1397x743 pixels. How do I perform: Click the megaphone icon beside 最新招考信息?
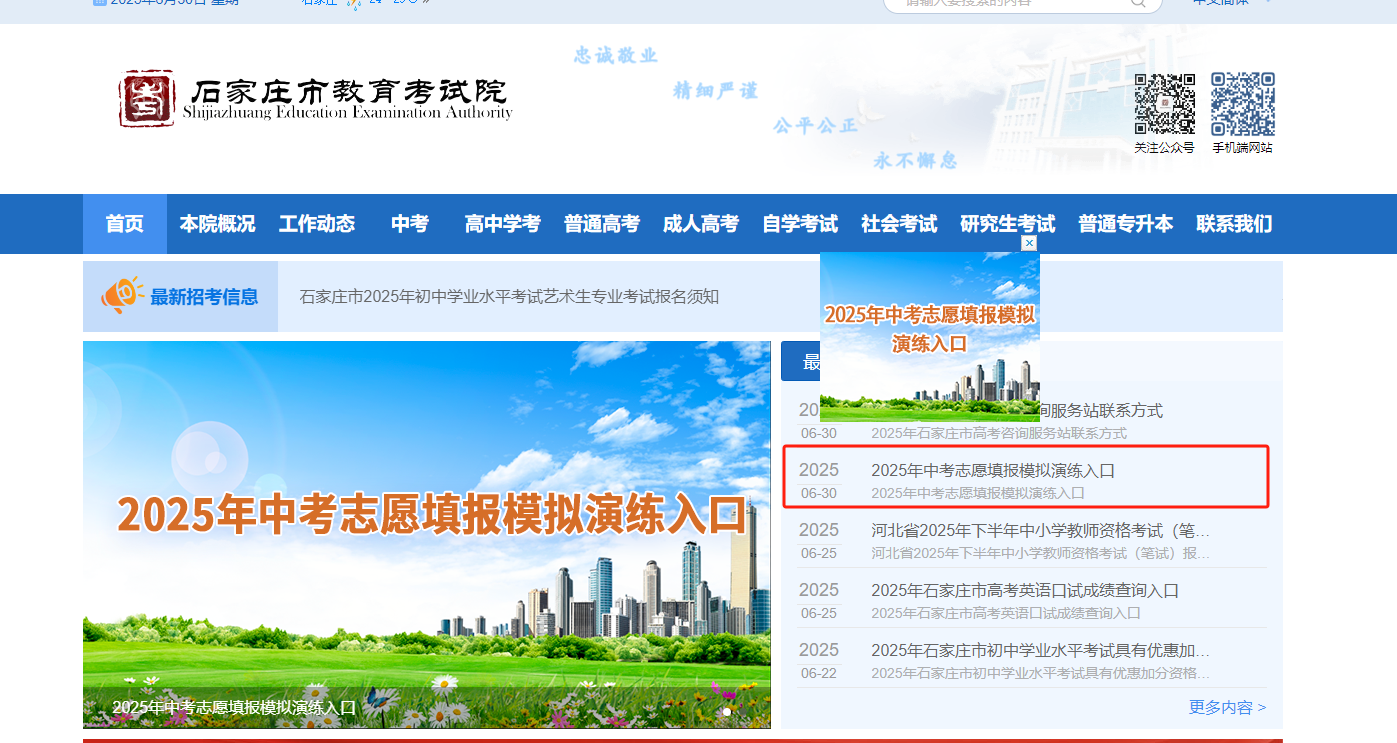coord(122,296)
